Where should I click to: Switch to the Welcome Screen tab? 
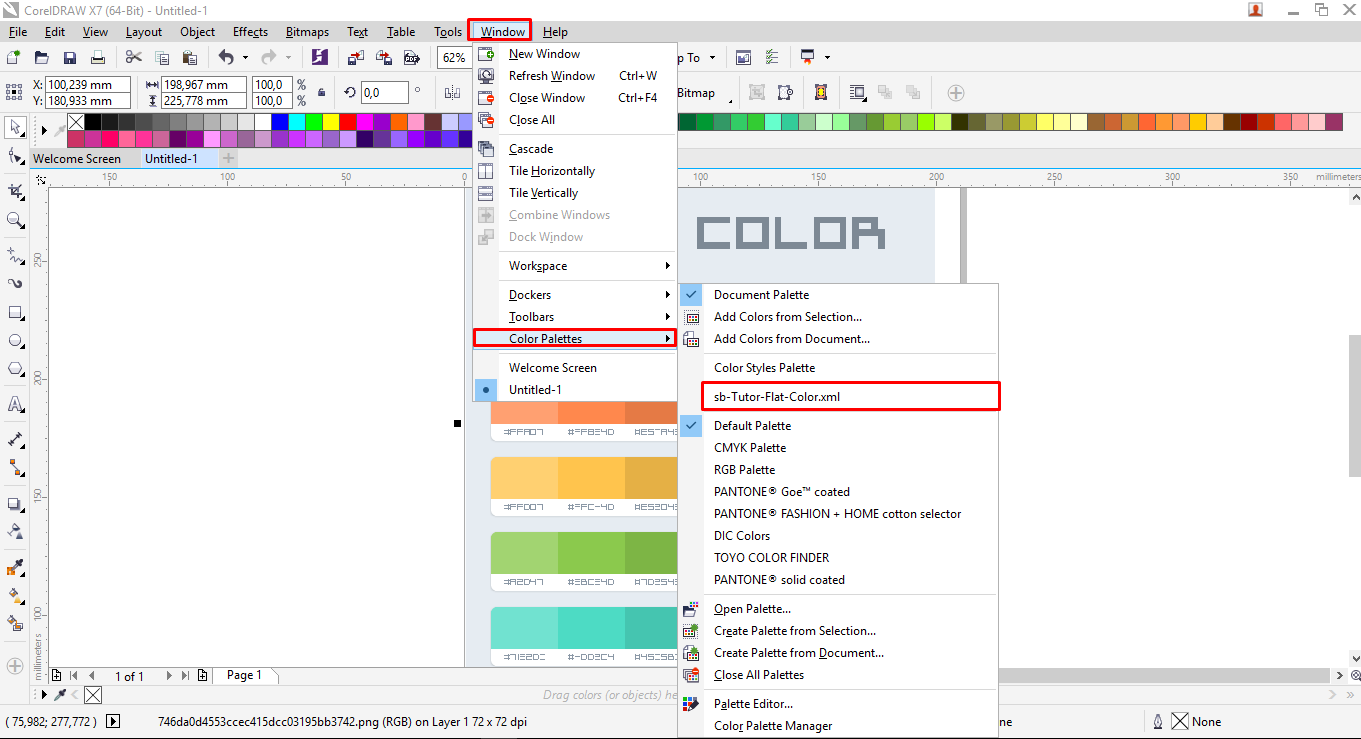click(x=77, y=159)
